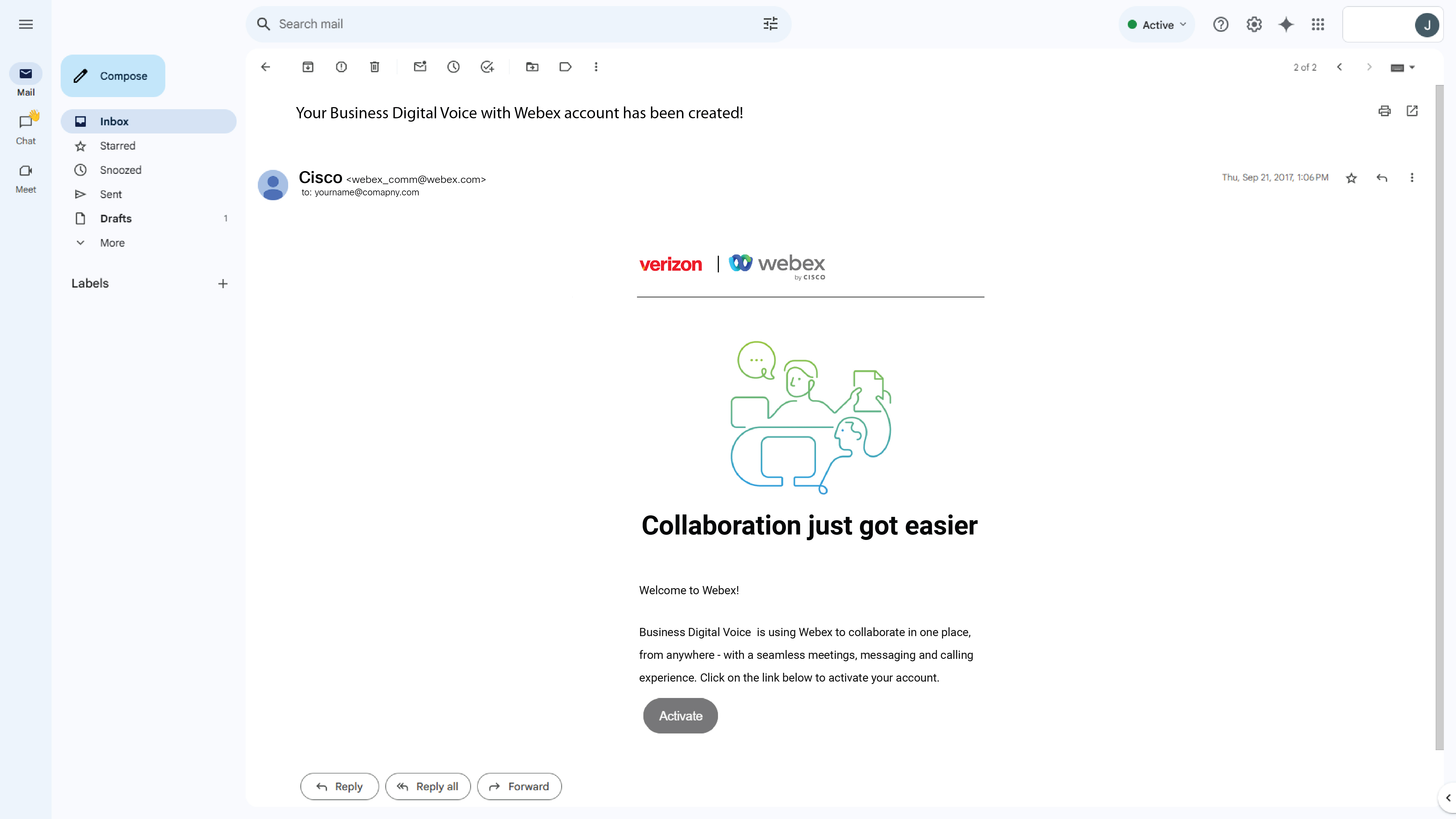Click the Forward button

519,786
